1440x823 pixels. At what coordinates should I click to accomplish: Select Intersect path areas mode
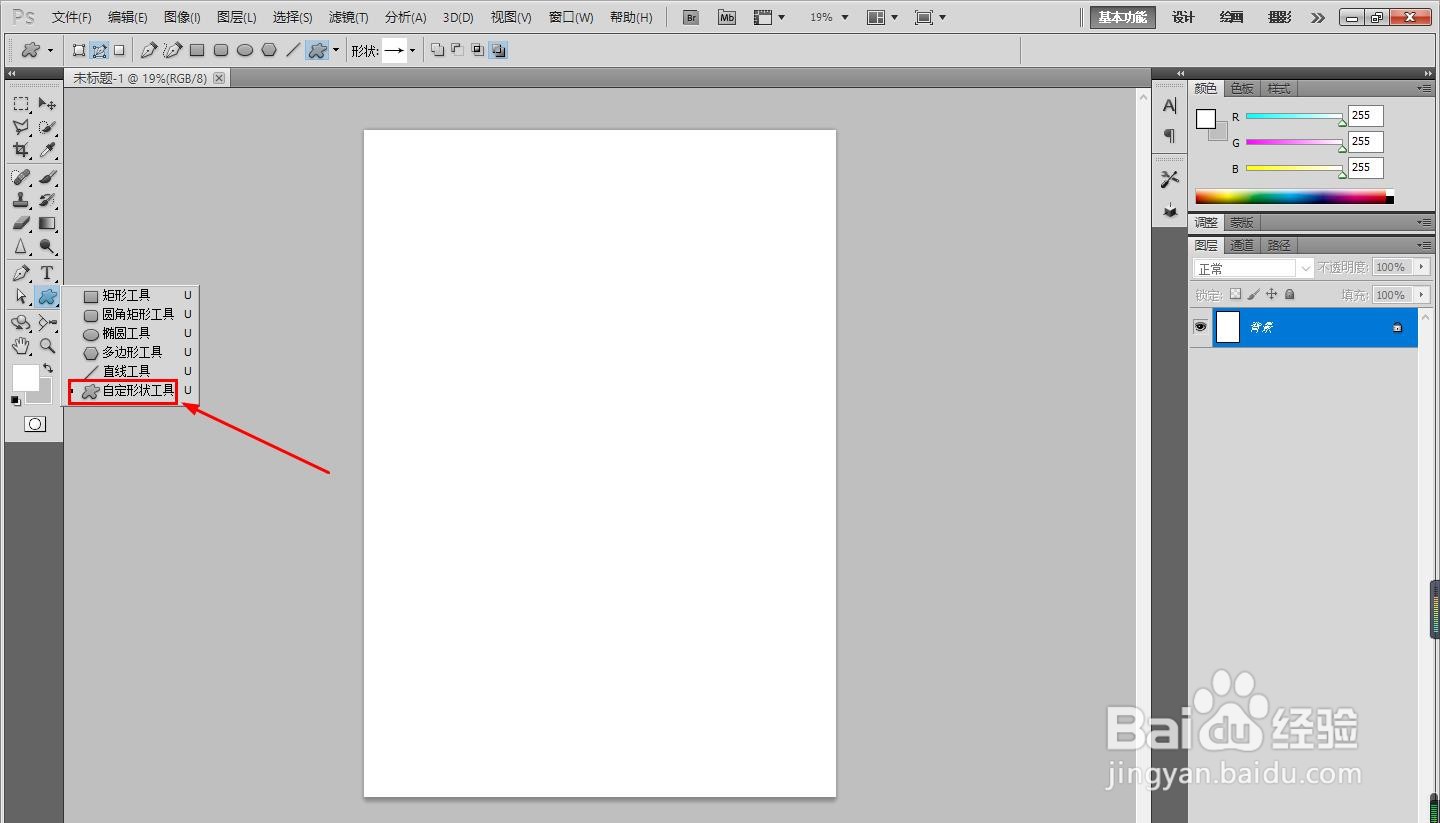click(478, 50)
